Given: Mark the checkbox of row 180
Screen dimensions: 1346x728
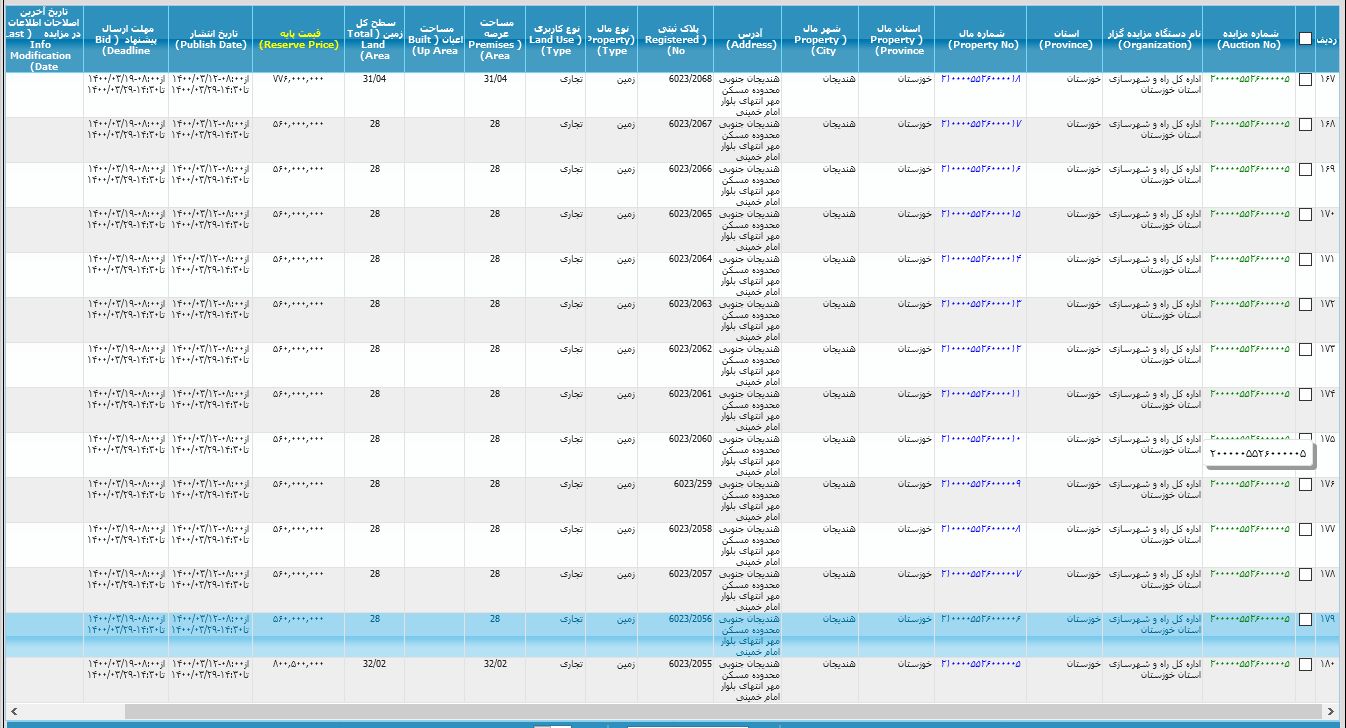Looking at the screenshot, I should [x=1305, y=665].
